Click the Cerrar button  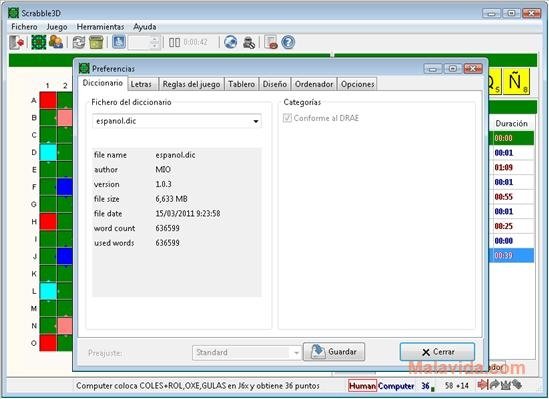[x=437, y=352]
